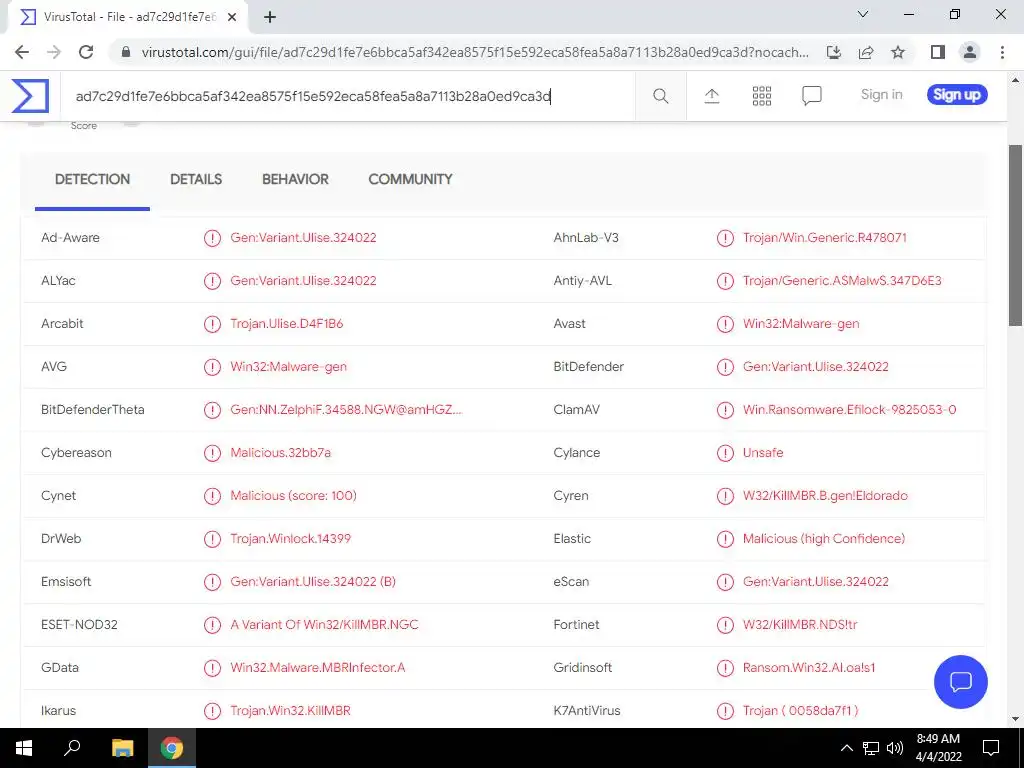The width and height of the screenshot is (1024, 768).
Task: Open the Chrome three-dot menu
Action: point(1002,52)
